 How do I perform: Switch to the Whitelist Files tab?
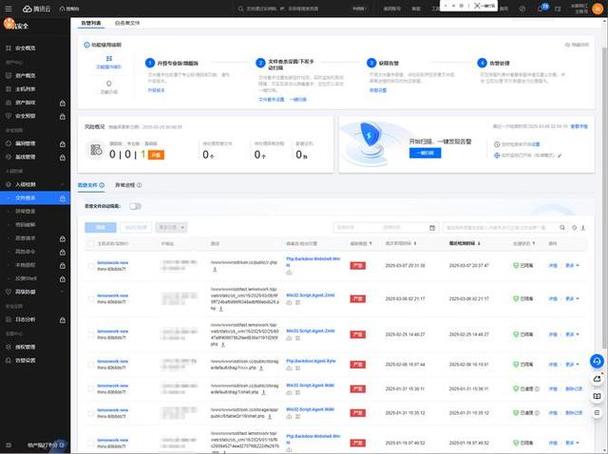coord(131,21)
